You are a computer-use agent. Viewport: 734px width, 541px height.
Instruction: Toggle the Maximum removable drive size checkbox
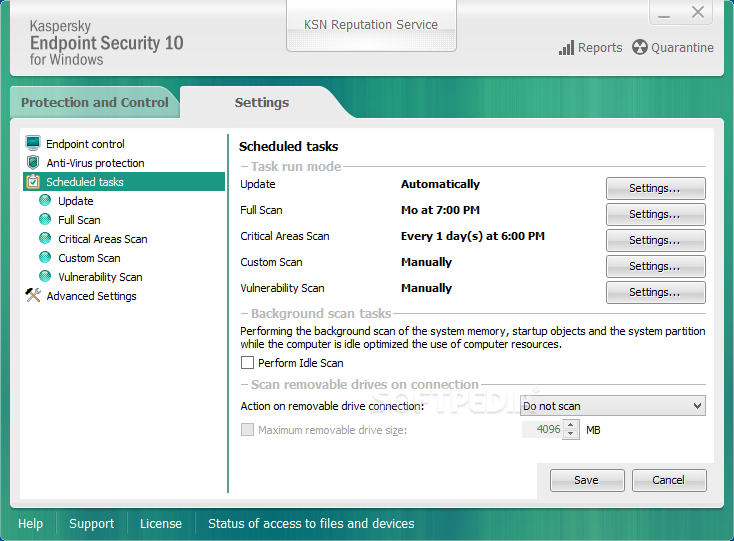coord(247,430)
